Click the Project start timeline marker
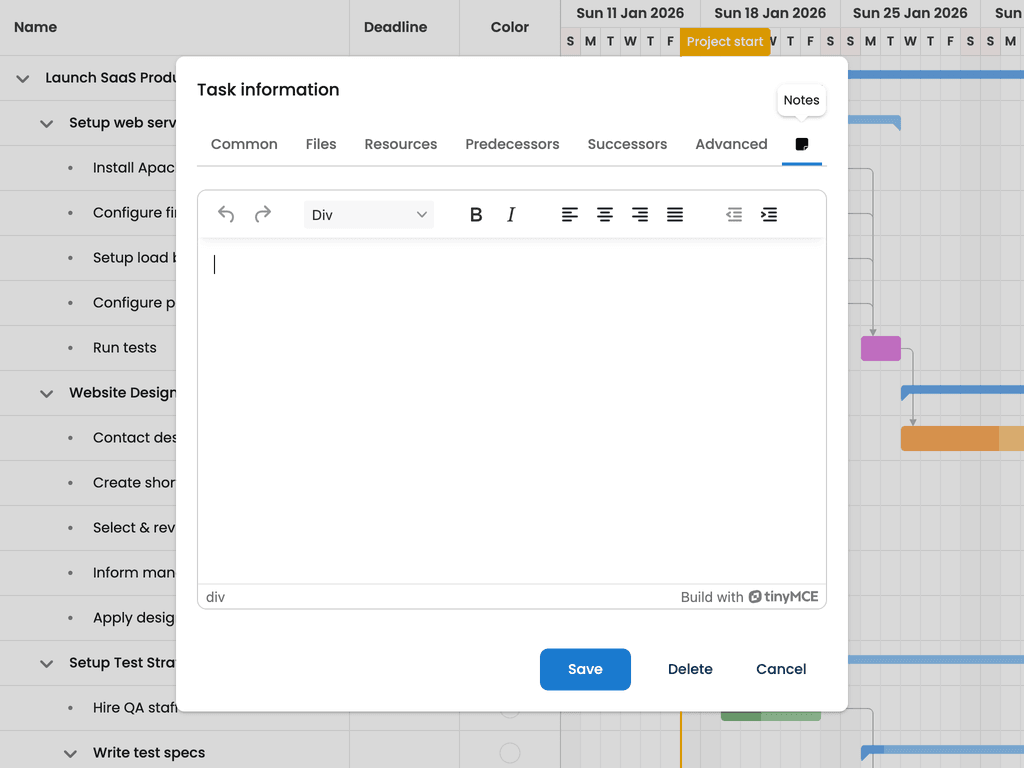1024x768 pixels. coord(725,42)
